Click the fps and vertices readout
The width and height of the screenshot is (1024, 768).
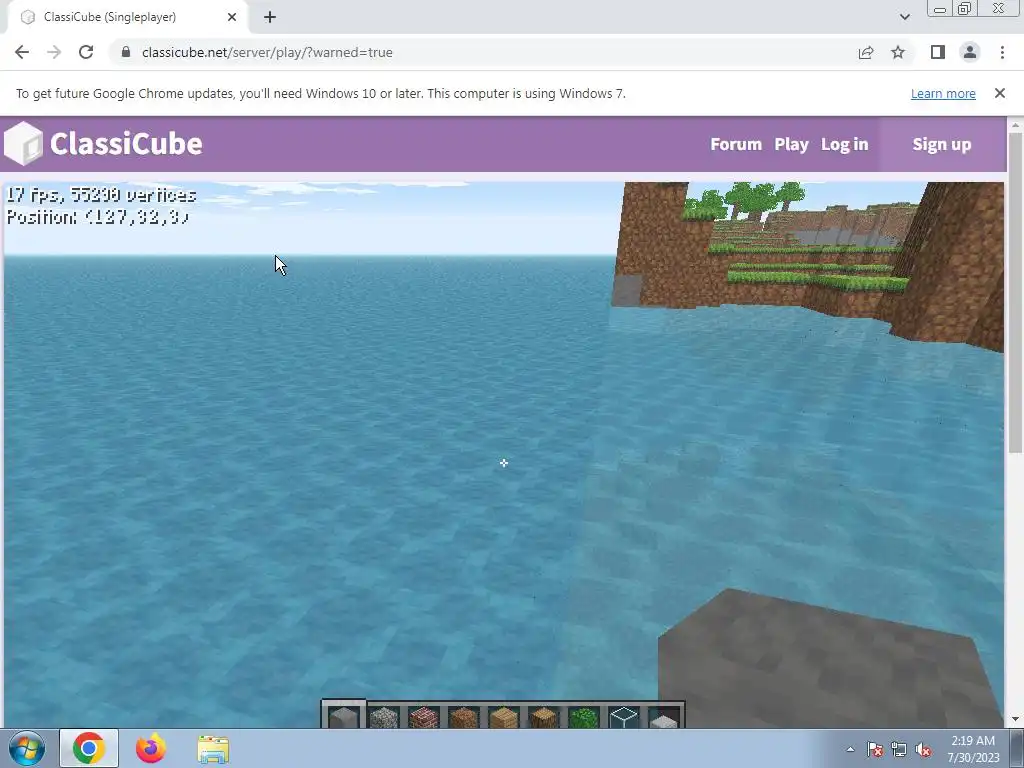101,195
